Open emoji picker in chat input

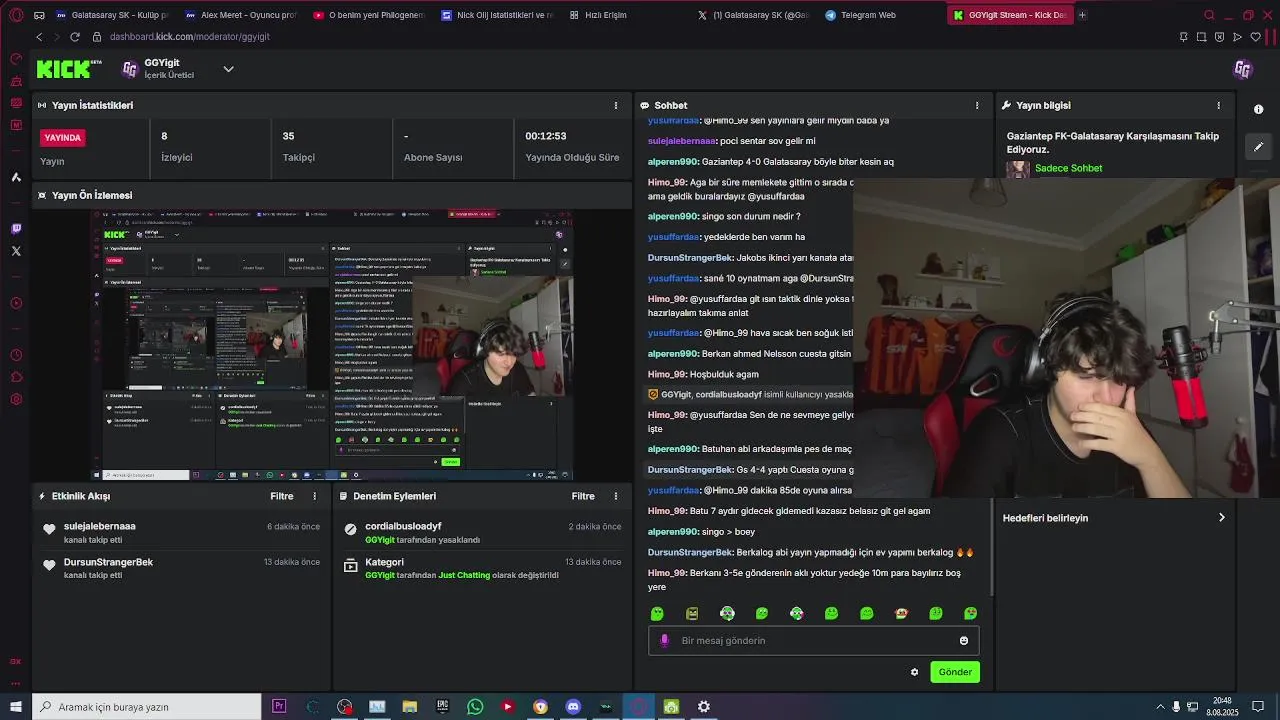point(964,641)
